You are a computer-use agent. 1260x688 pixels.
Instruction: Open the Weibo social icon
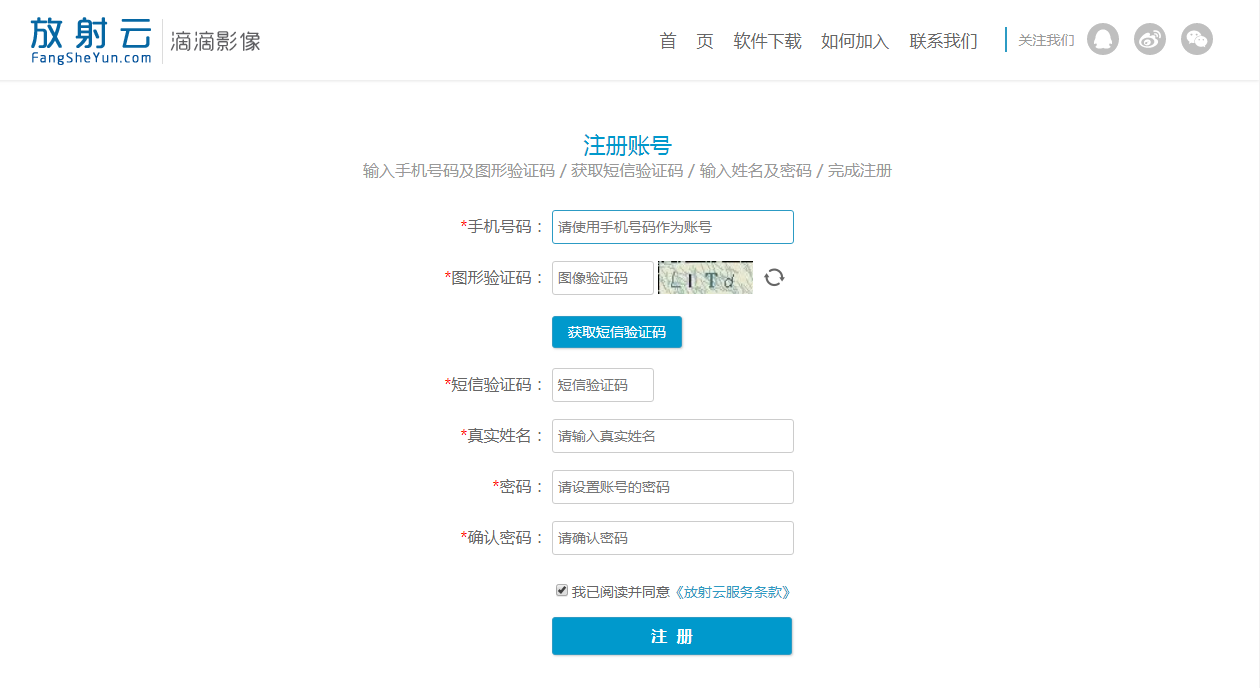click(1150, 40)
